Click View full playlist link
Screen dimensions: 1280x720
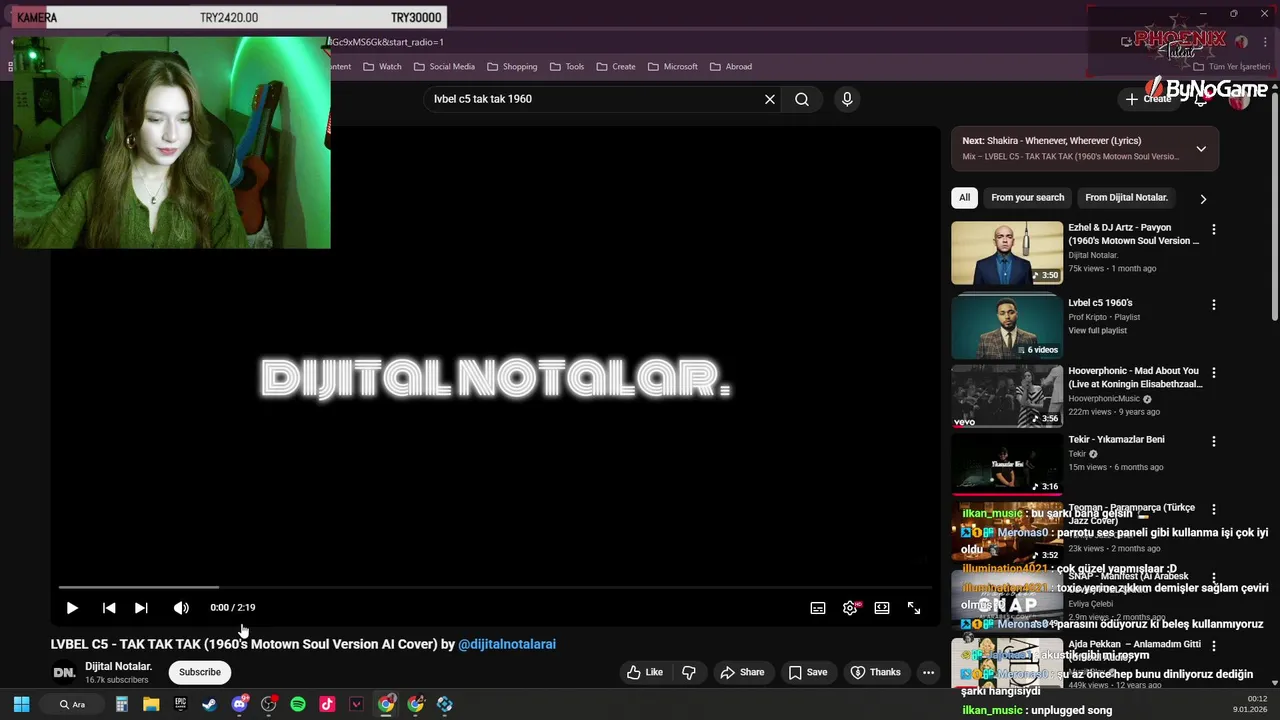pos(1097,331)
